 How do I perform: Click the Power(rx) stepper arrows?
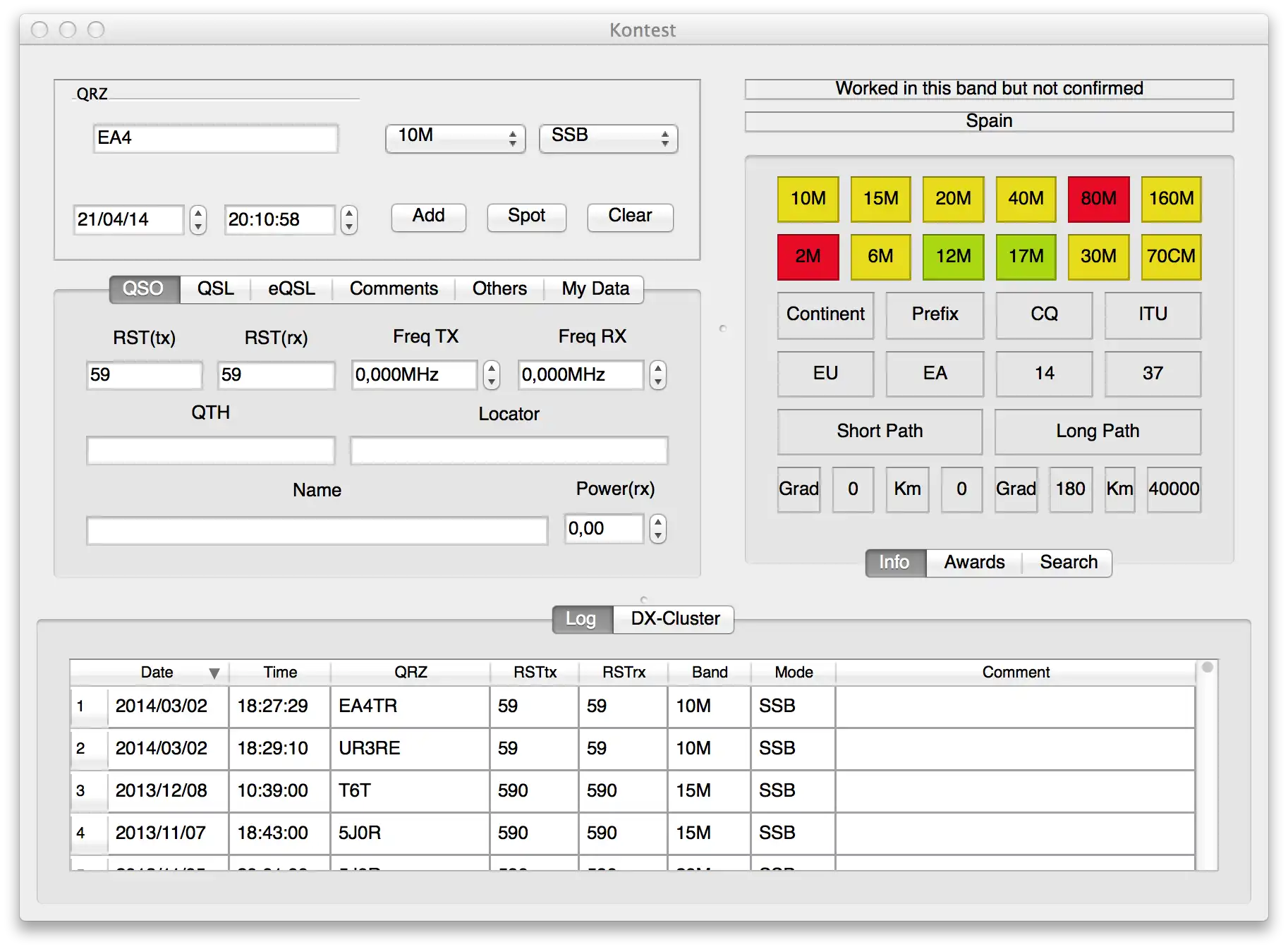(x=658, y=529)
